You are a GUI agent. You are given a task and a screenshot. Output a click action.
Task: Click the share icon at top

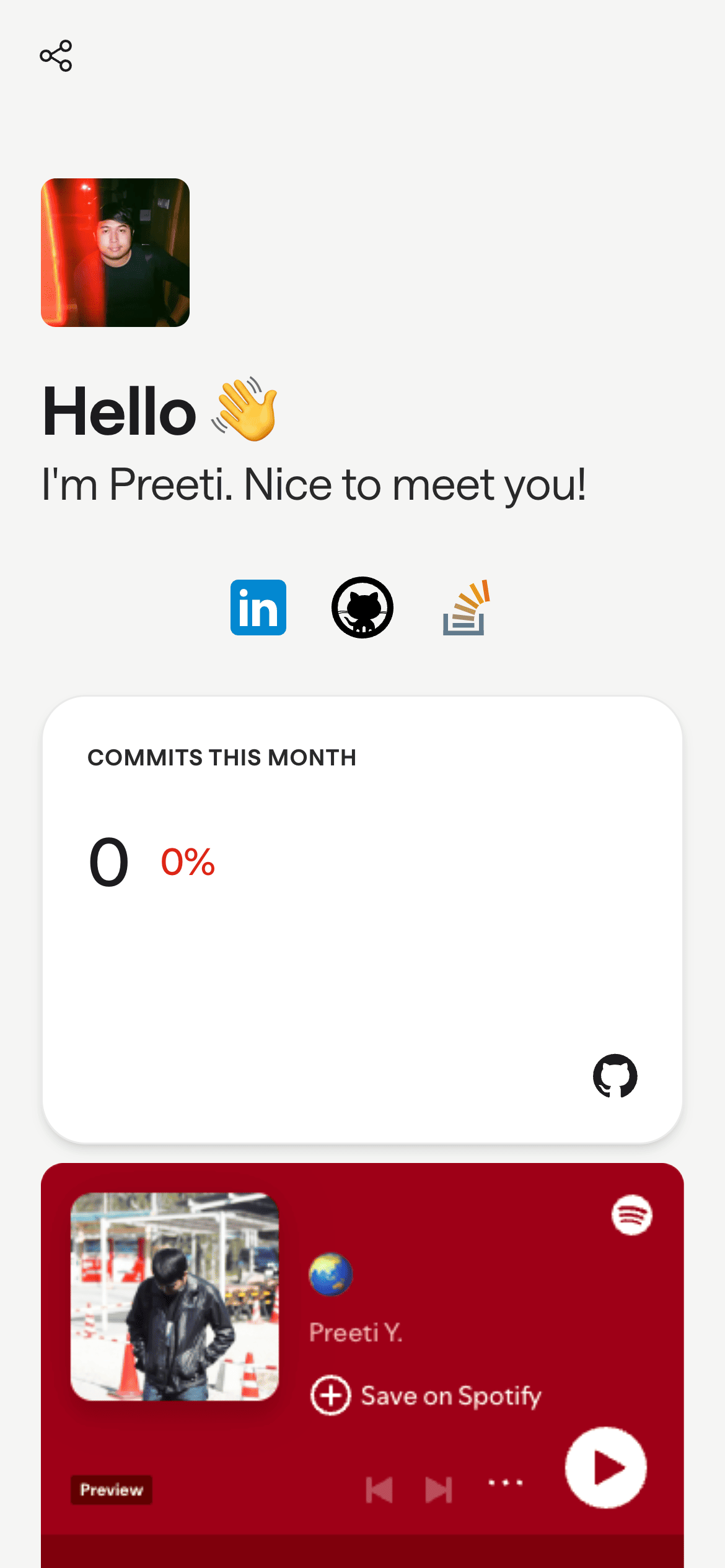click(56, 56)
